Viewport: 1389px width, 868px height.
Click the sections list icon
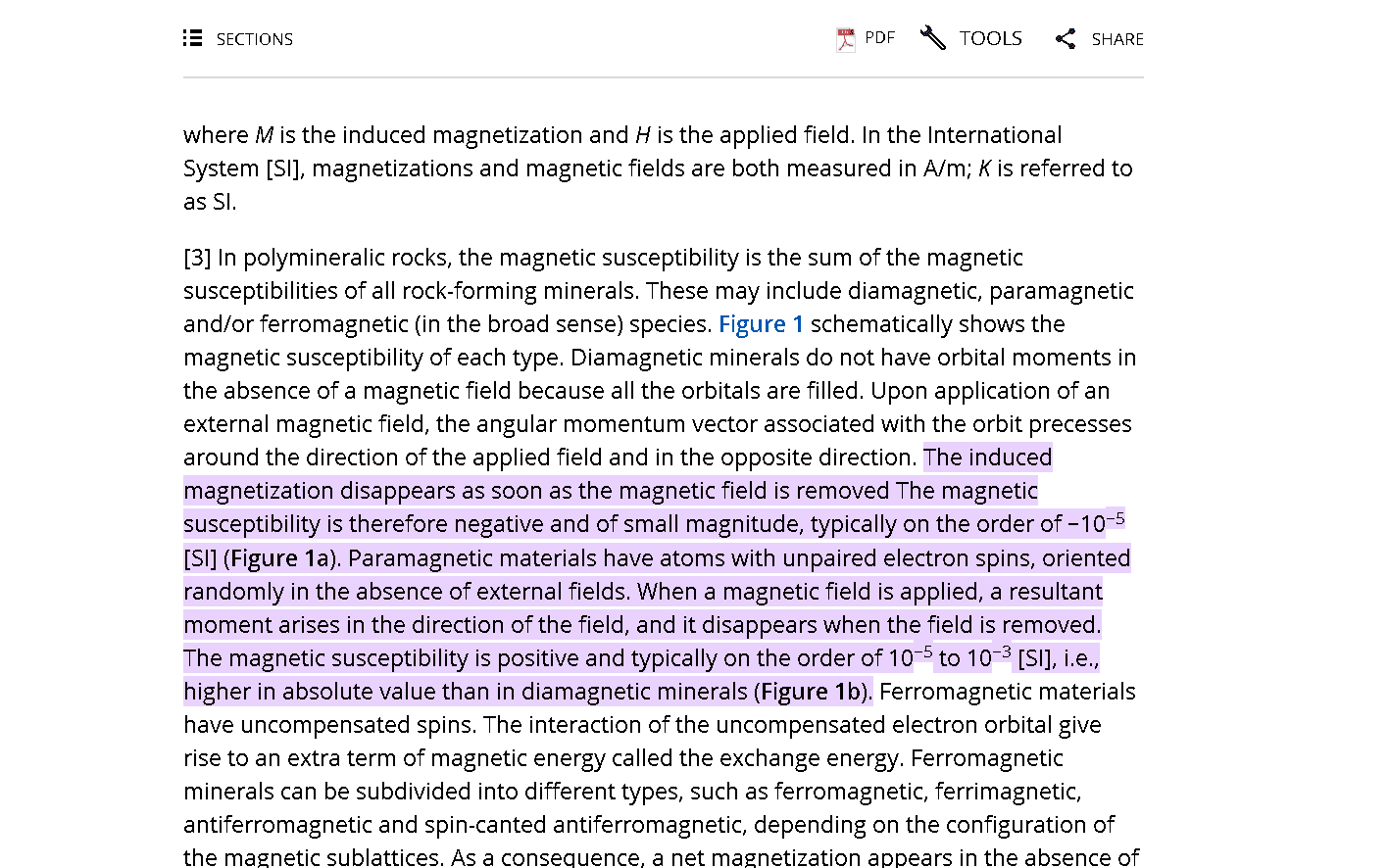click(x=192, y=38)
